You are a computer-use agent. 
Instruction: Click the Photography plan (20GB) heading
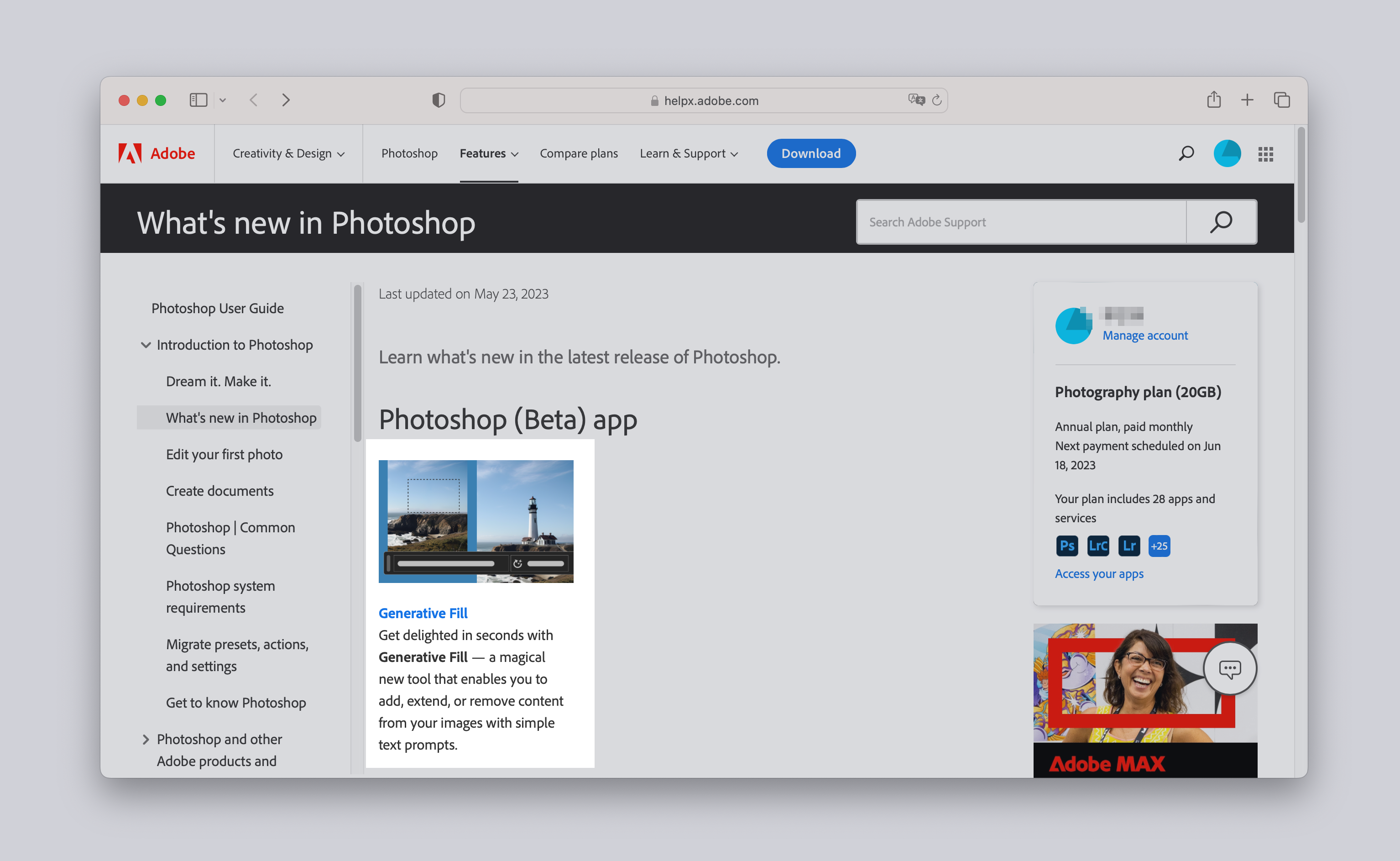pyautogui.click(x=1138, y=392)
